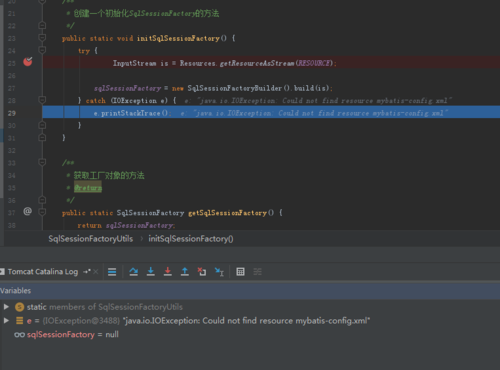Click the getSqlSessionFactory method name on line 37
This screenshot has height=370, width=500.
click(227, 213)
